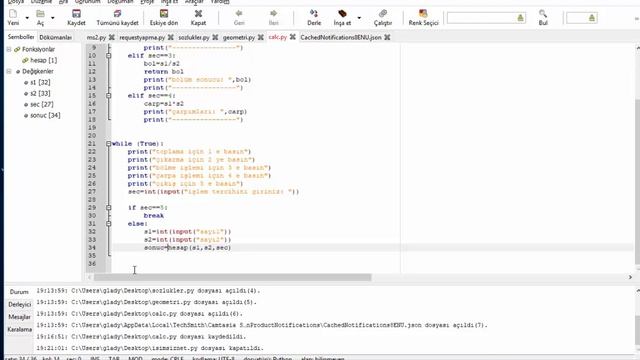Select the sonuc [34] variable
Viewport: 640px width, 360px height.
coord(45,116)
